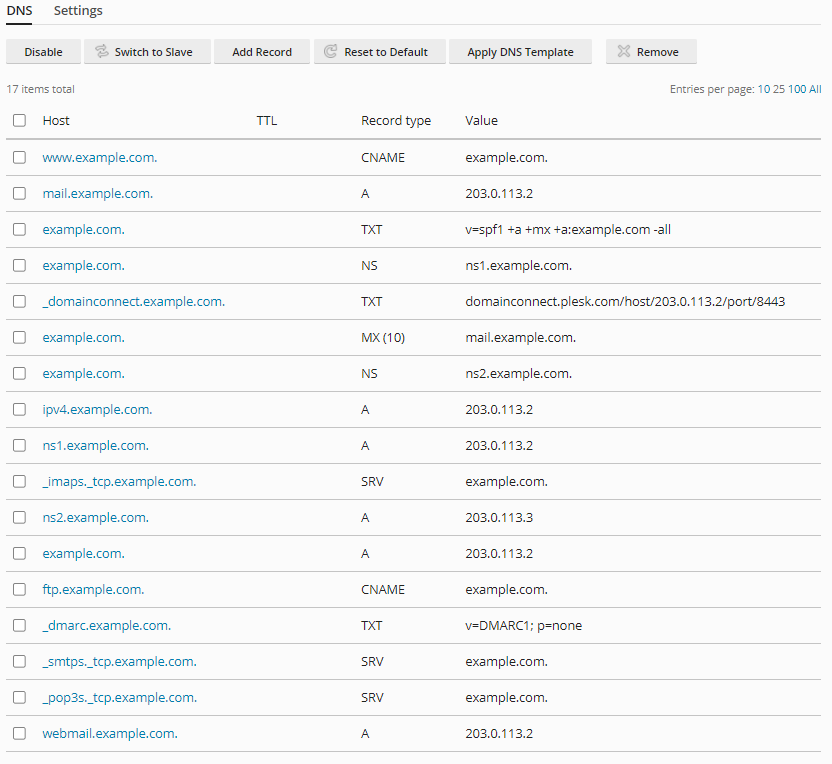Click Apply DNS Template button
832x764 pixels.
520,52
